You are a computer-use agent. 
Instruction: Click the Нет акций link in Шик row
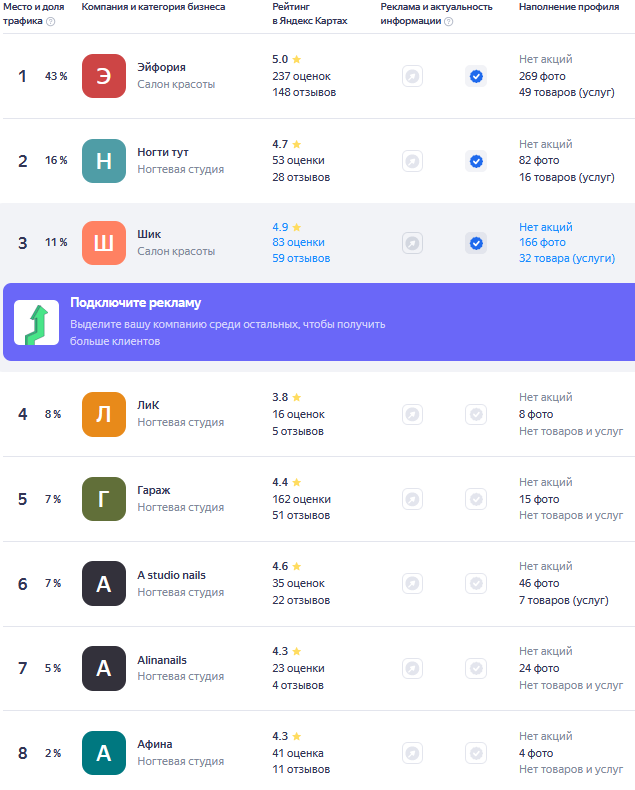pos(546,227)
